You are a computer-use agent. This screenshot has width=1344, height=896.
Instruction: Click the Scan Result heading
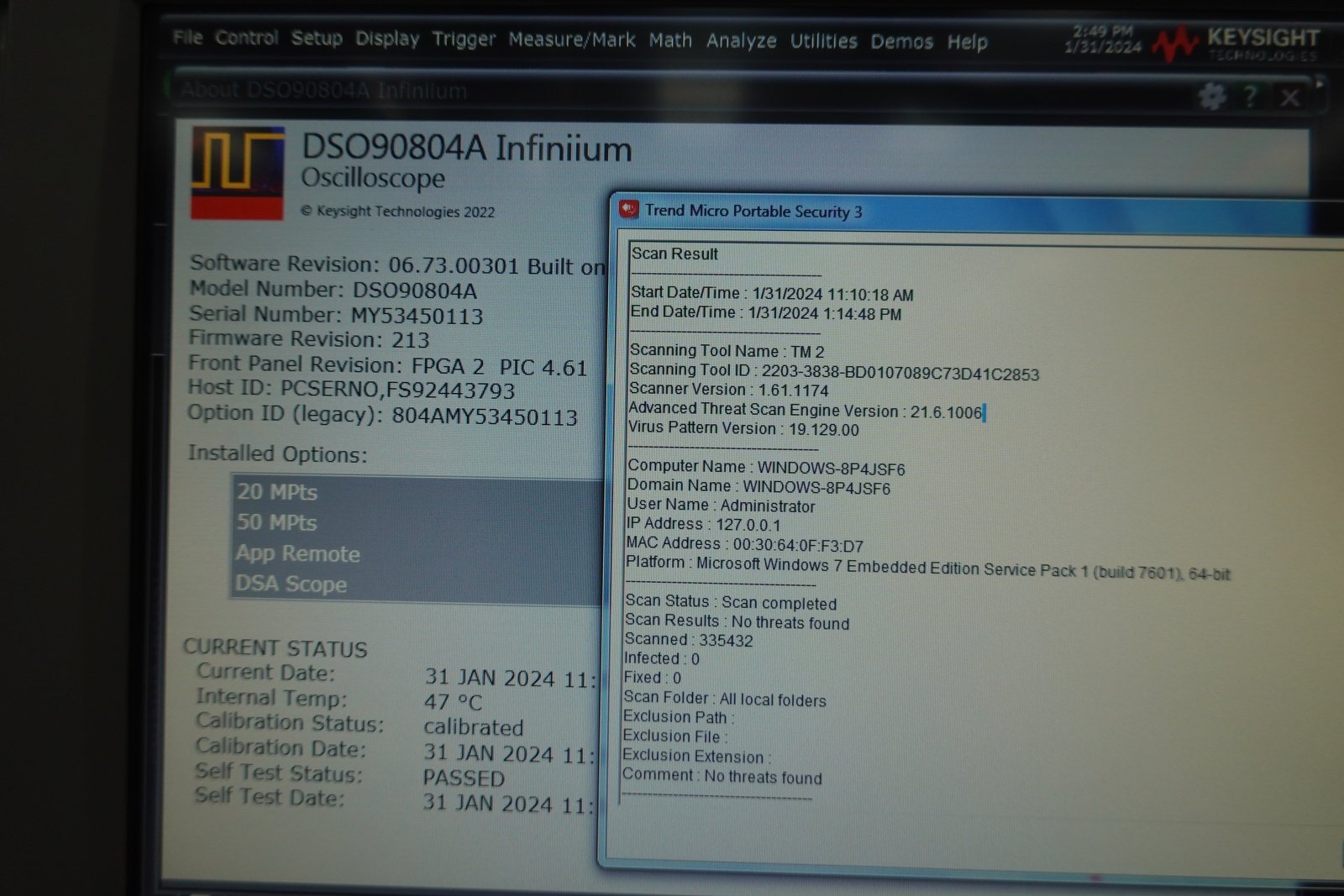coord(675,254)
